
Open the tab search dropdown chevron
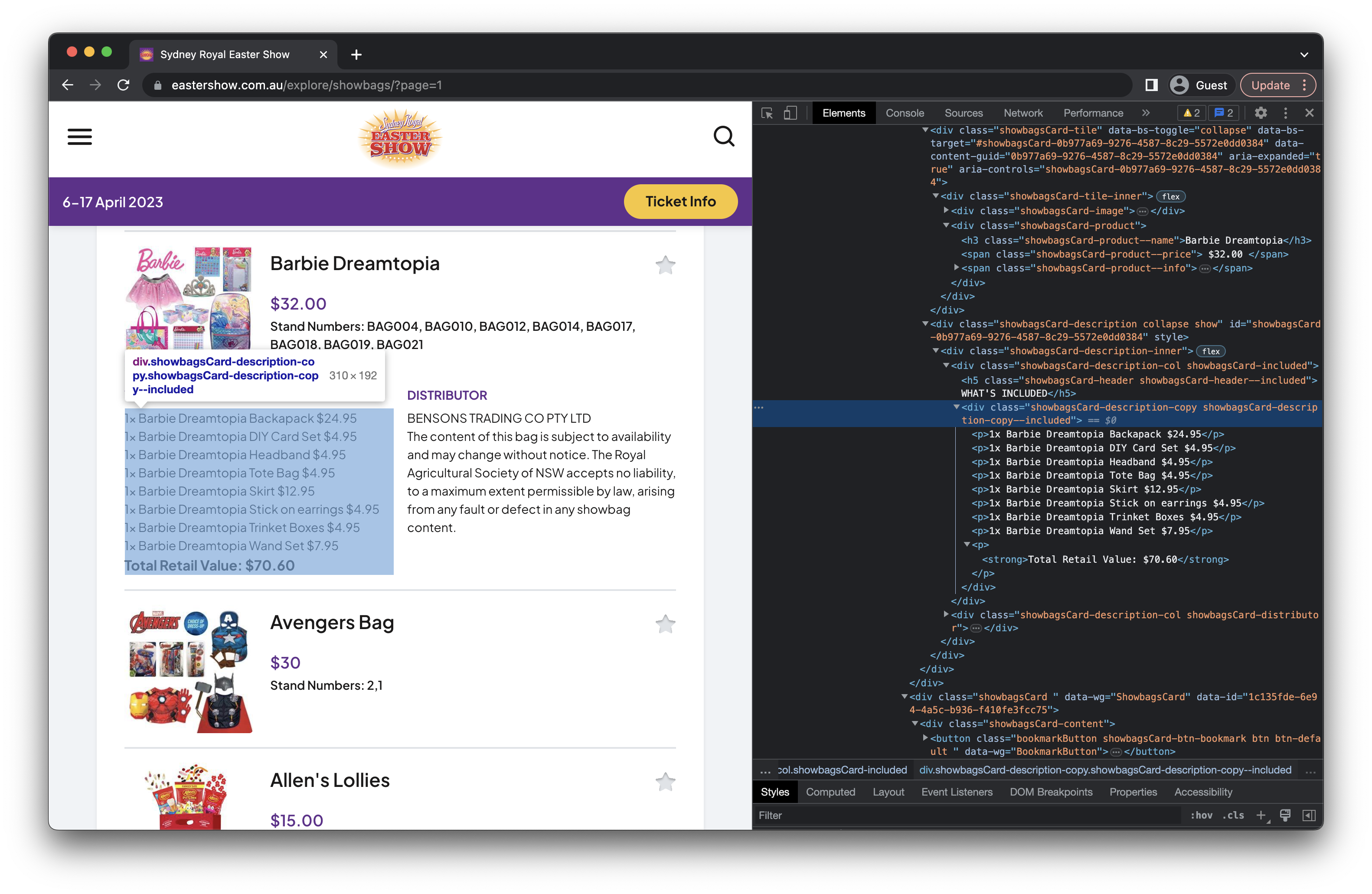tap(1304, 55)
